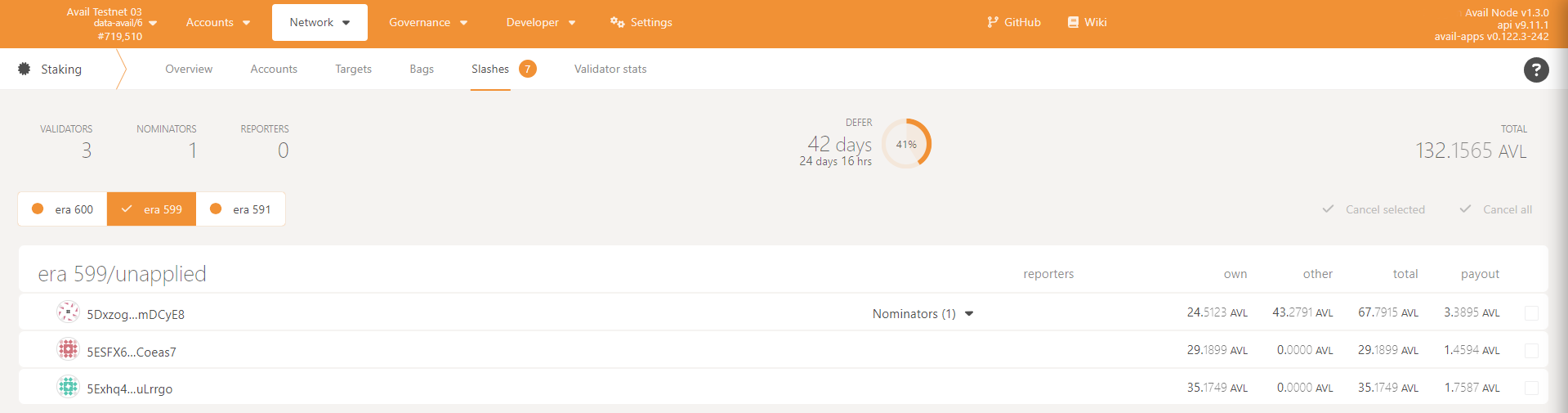Screen dimensions: 1568x413
Task: Click the 5Exhq4...uLrrgo identity icon
Action: [x=68, y=387]
